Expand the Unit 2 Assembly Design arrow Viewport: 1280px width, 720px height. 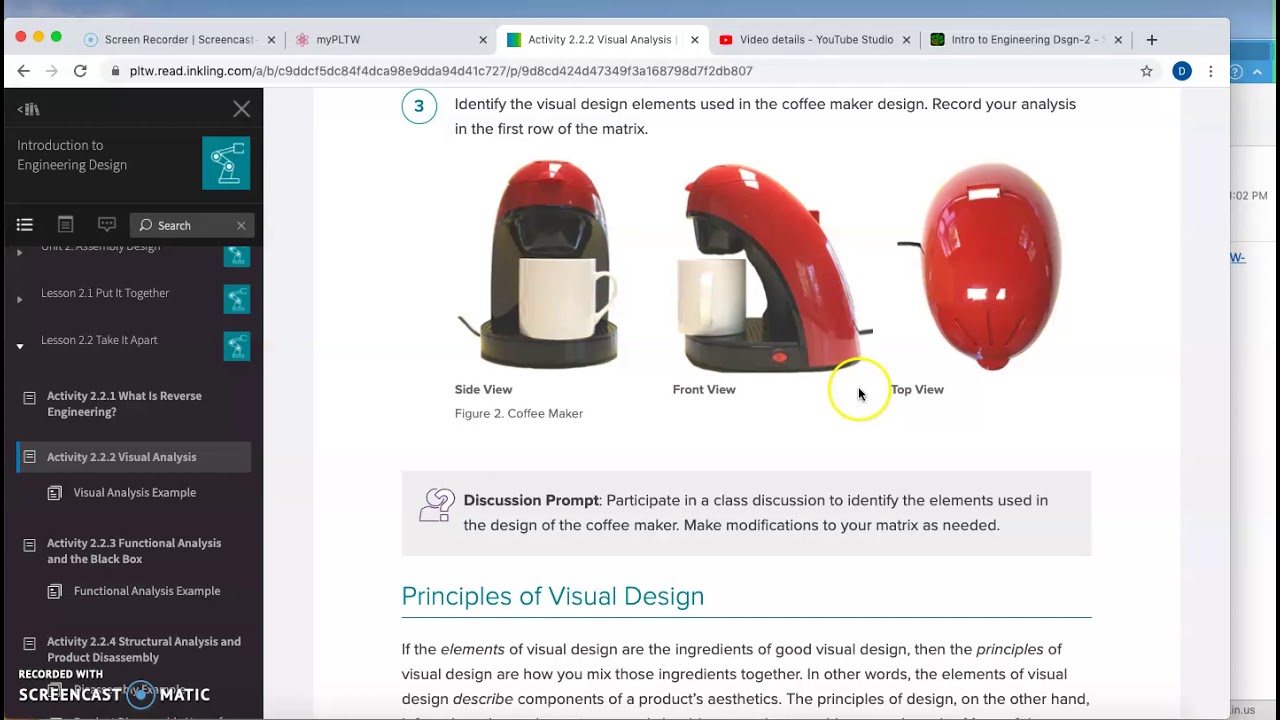(19, 253)
